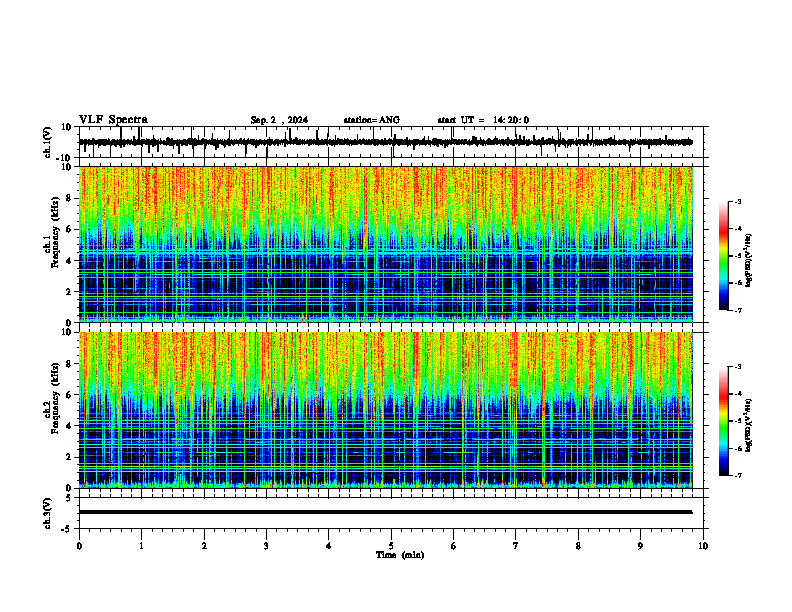This screenshot has width=792, height=612.
Task: Click the time axis tick label "2"
Action: pos(204,546)
